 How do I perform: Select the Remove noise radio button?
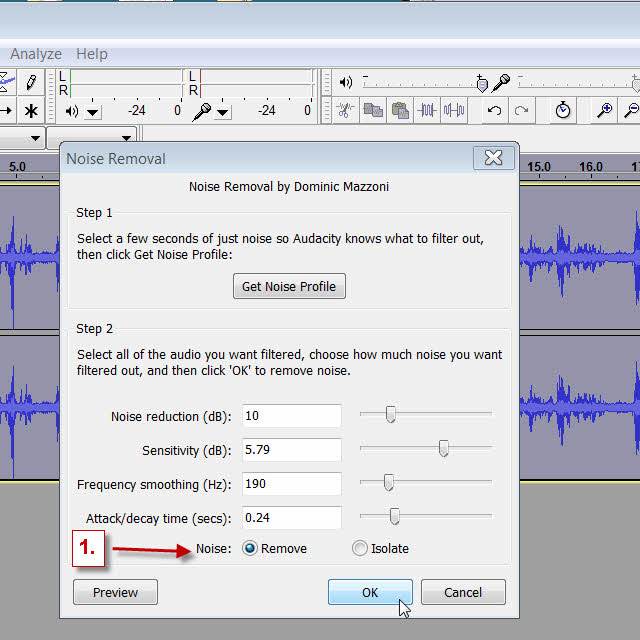pyautogui.click(x=250, y=548)
